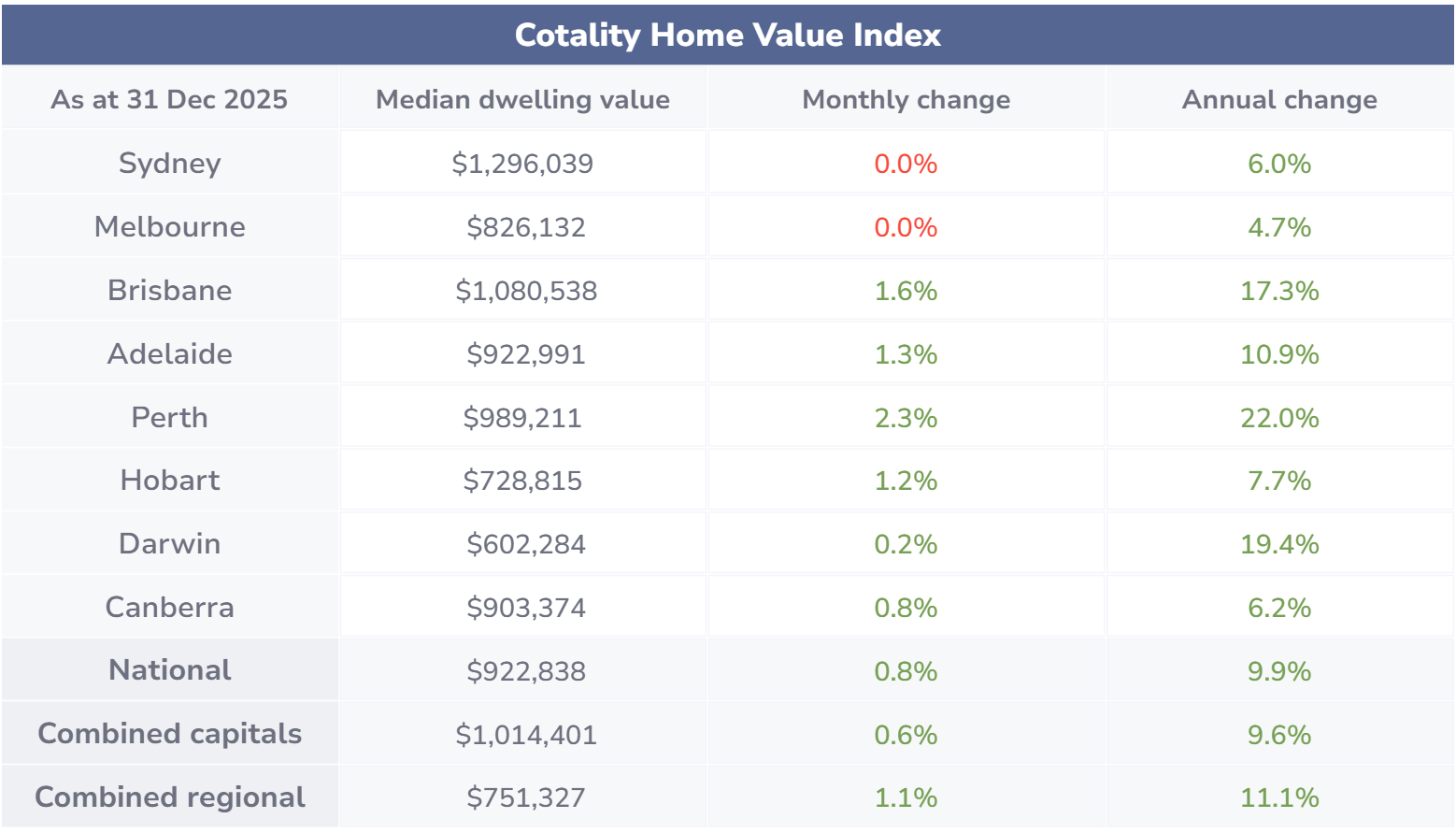
Task: Click the Combined regional row label
Action: (x=169, y=797)
